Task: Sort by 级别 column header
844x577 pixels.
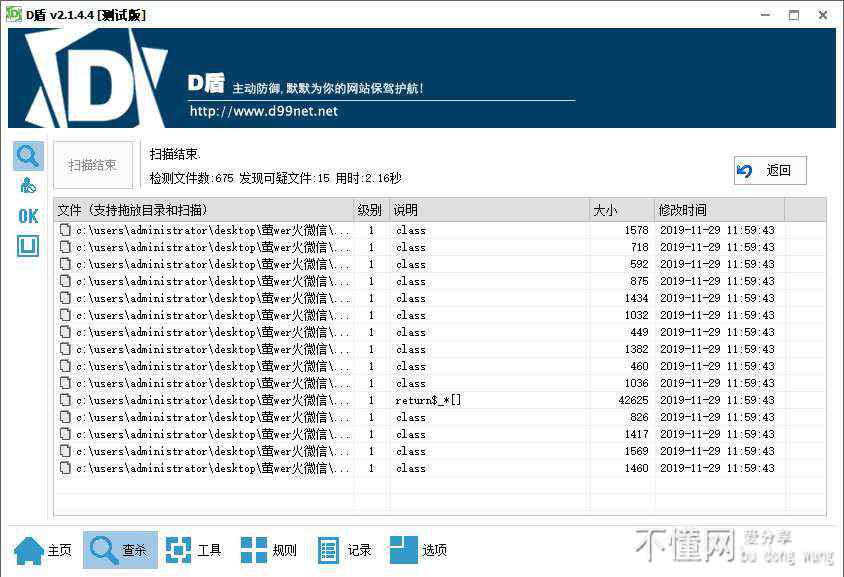Action: [x=370, y=210]
